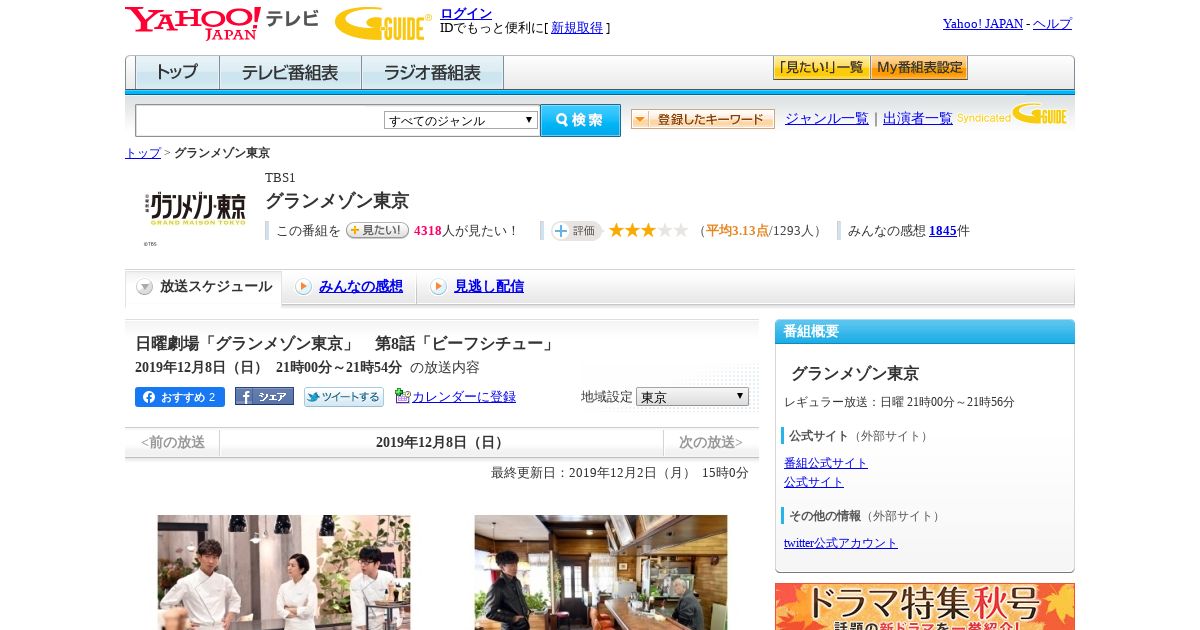Click the 番組概要 panel header

[925, 332]
